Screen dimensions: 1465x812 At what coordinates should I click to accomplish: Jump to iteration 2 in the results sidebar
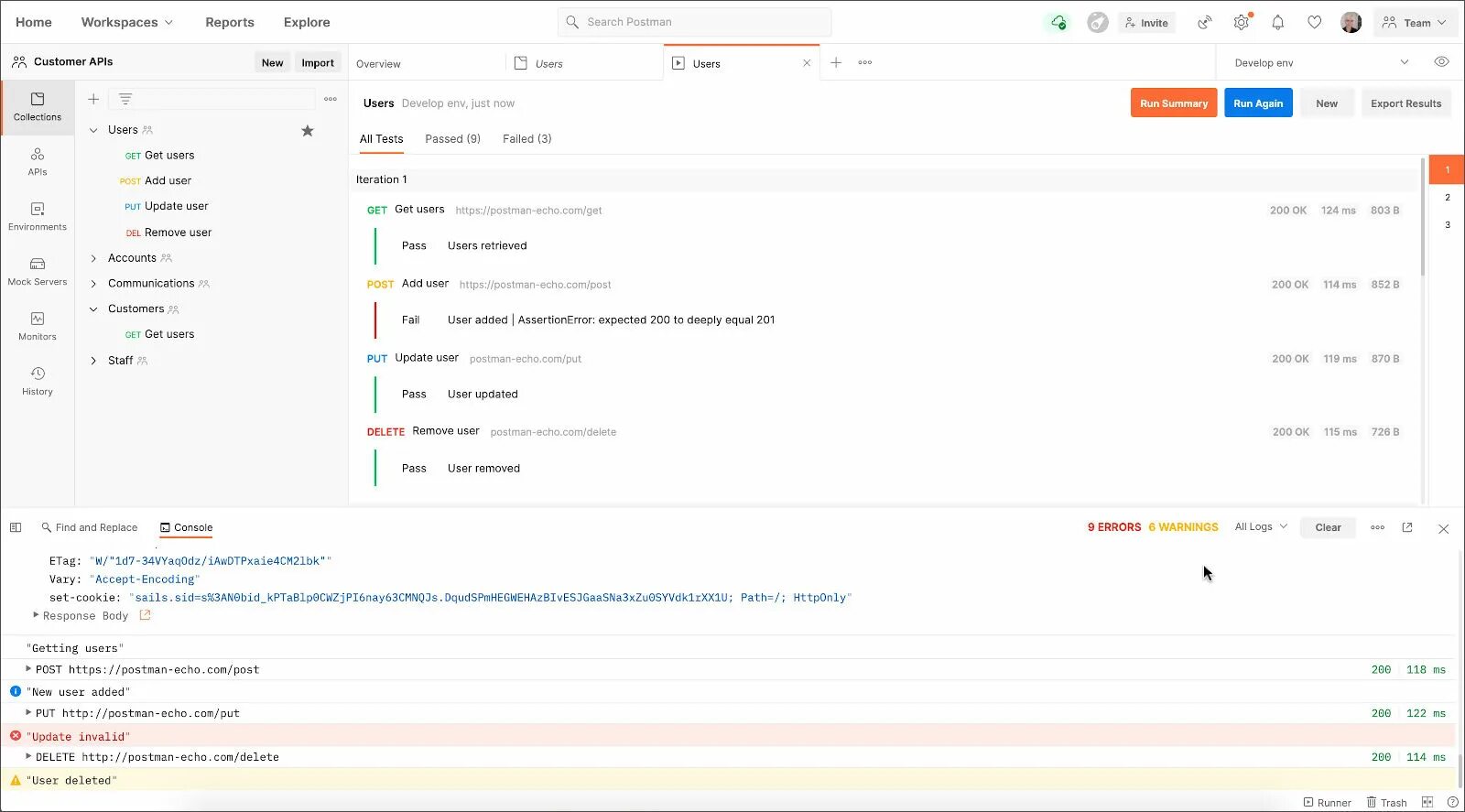1447,198
